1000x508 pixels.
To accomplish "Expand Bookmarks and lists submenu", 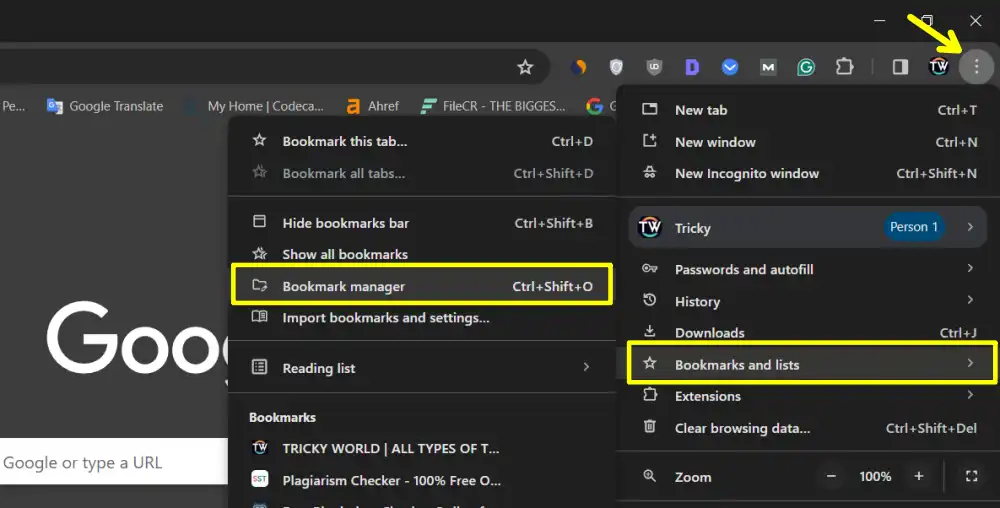I will 809,365.
